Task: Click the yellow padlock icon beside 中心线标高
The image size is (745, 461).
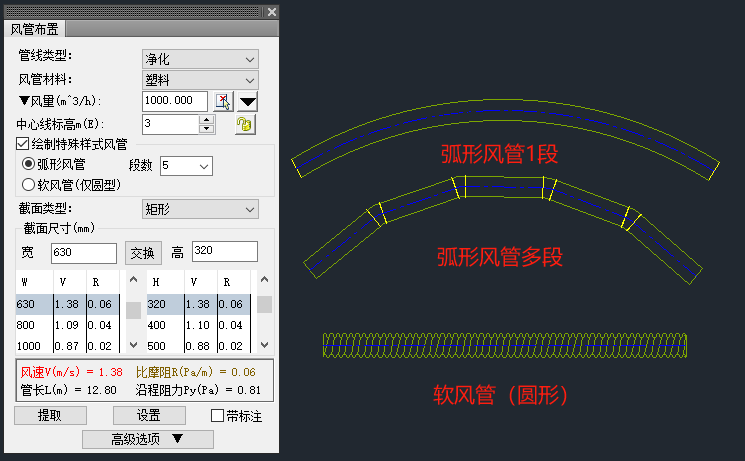Action: [243, 124]
